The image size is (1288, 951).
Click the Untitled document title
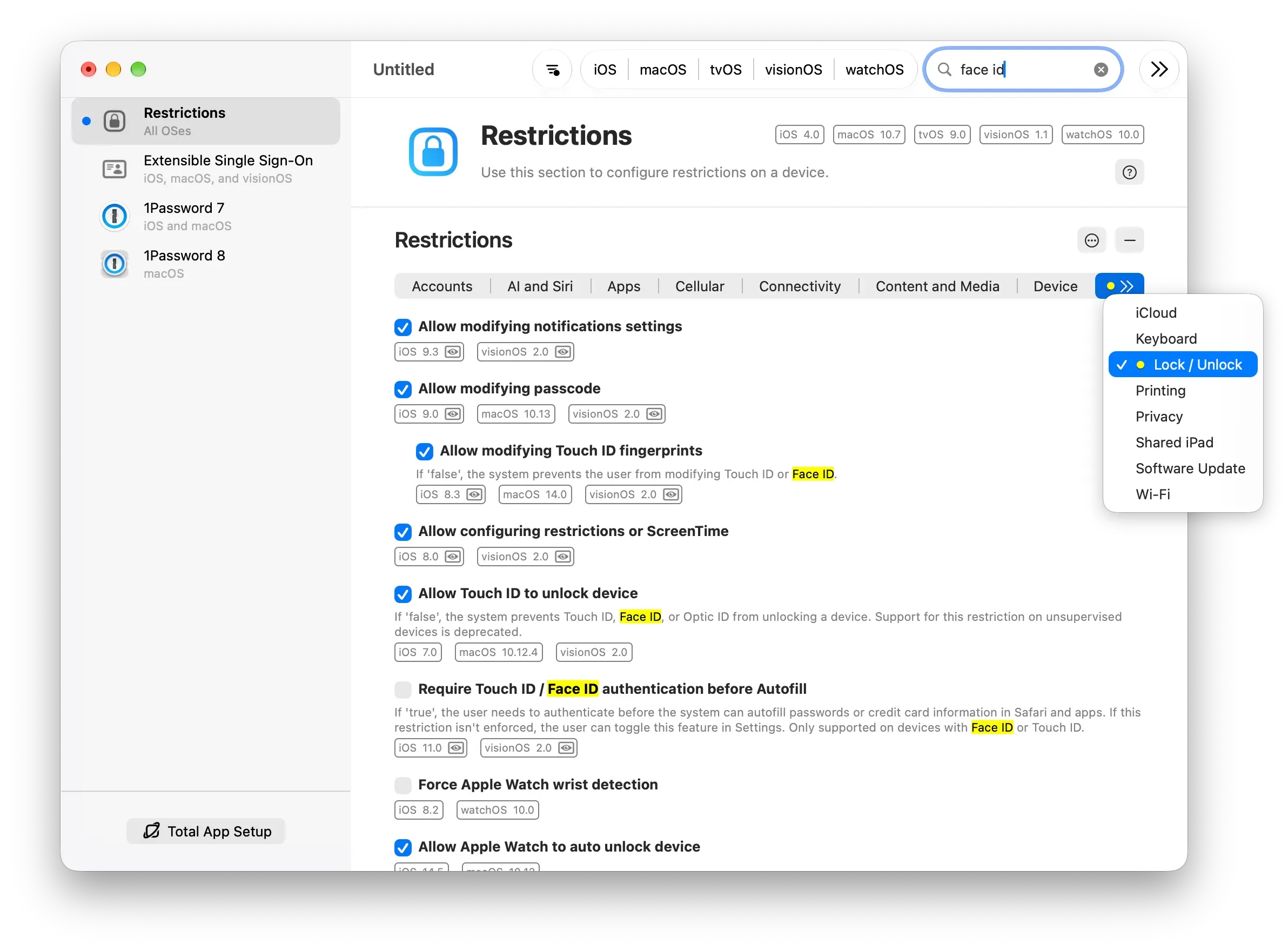(x=404, y=70)
